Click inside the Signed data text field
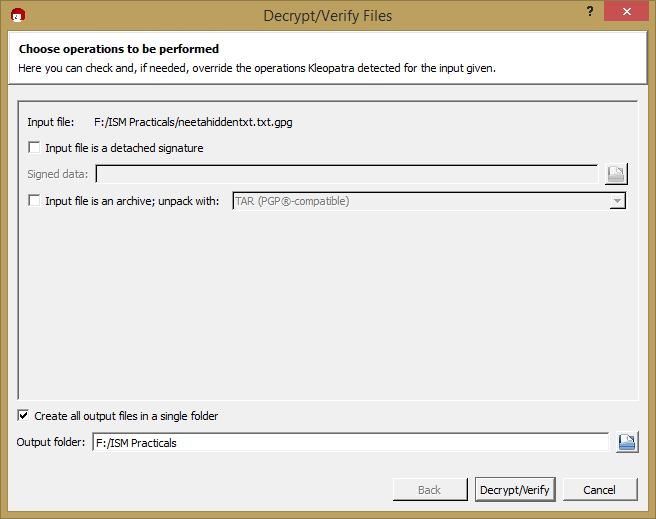656x519 pixels. pyautogui.click(x=346, y=174)
